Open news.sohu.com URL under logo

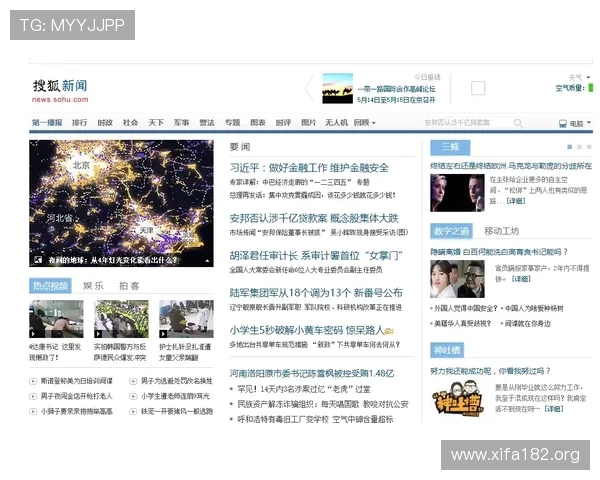tap(60, 100)
